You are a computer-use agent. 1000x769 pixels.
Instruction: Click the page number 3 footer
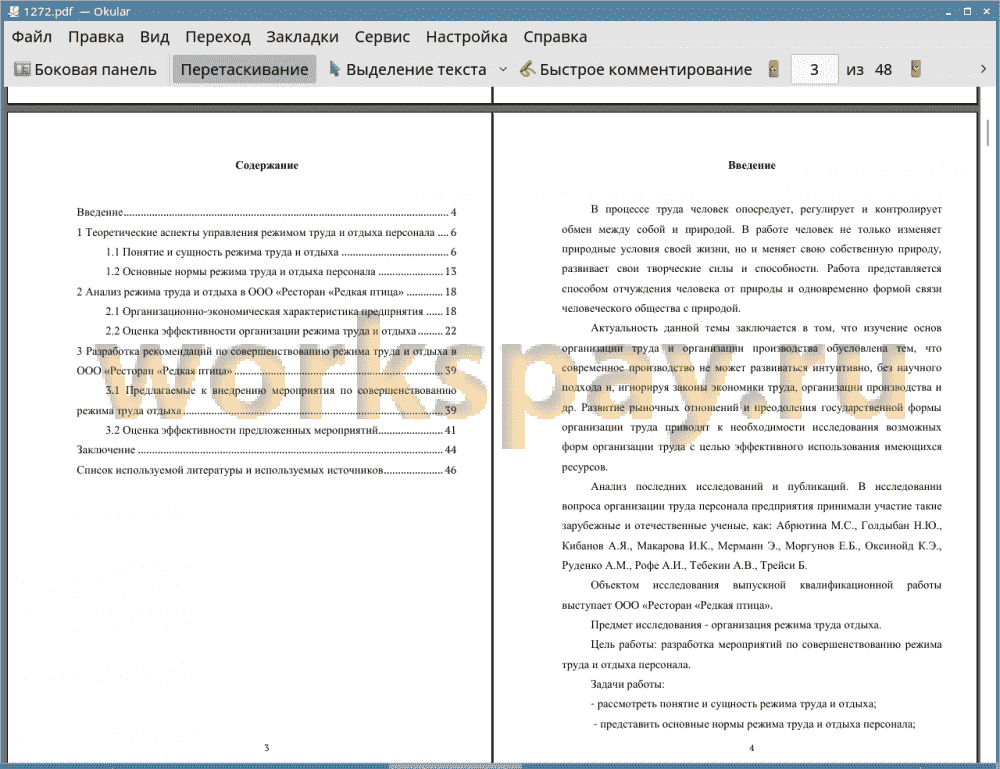coord(267,747)
